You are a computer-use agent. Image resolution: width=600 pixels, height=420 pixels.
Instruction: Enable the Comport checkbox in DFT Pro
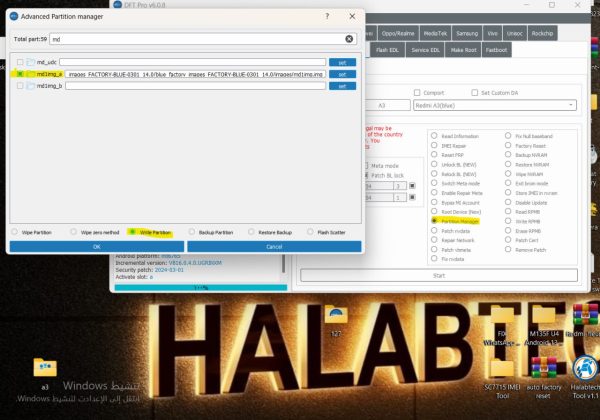click(x=417, y=93)
